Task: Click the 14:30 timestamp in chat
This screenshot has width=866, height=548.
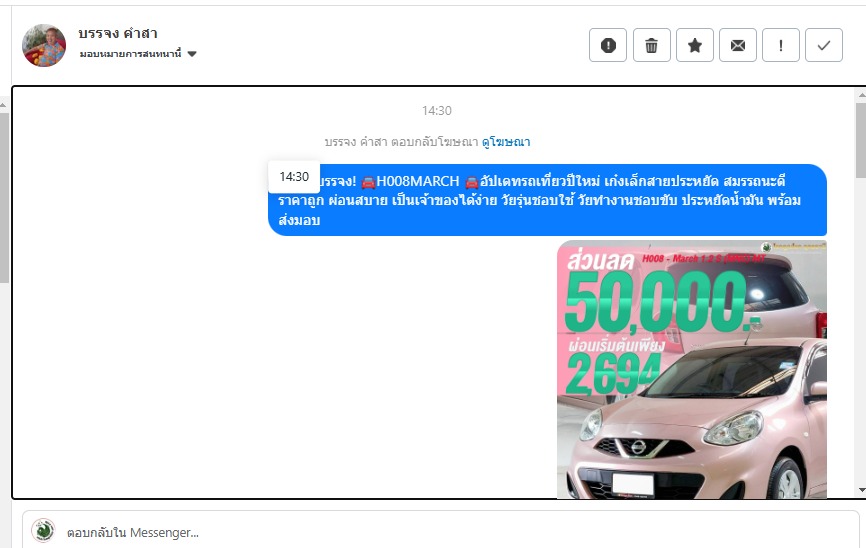Action: click(436, 111)
